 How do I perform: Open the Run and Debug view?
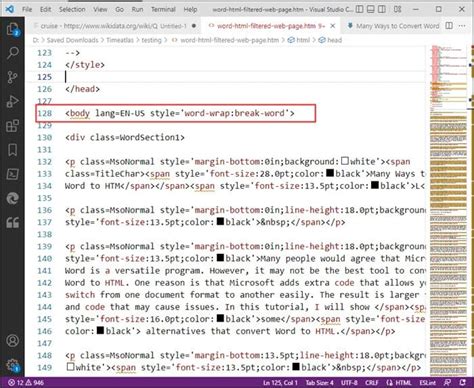(x=13, y=101)
